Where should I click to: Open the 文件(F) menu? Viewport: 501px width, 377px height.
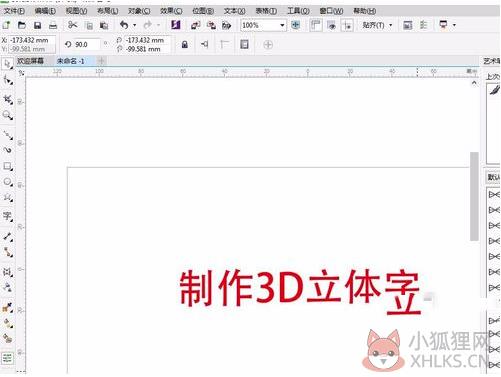(14, 11)
